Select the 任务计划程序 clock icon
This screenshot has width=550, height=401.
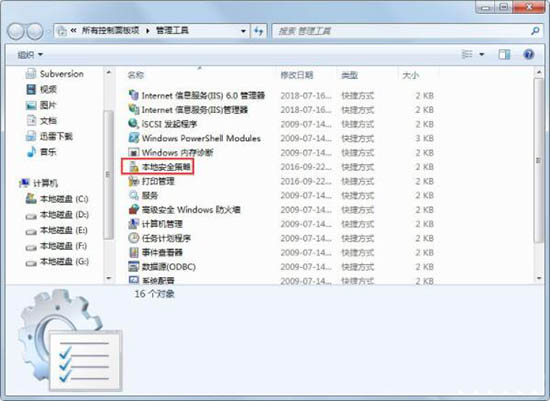point(134,238)
